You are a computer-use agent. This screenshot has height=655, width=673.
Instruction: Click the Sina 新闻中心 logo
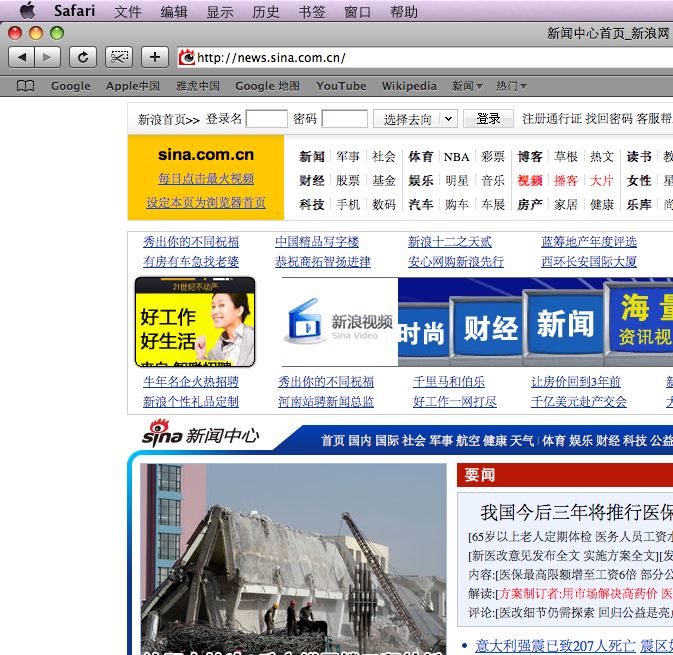pyautogui.click(x=201, y=434)
